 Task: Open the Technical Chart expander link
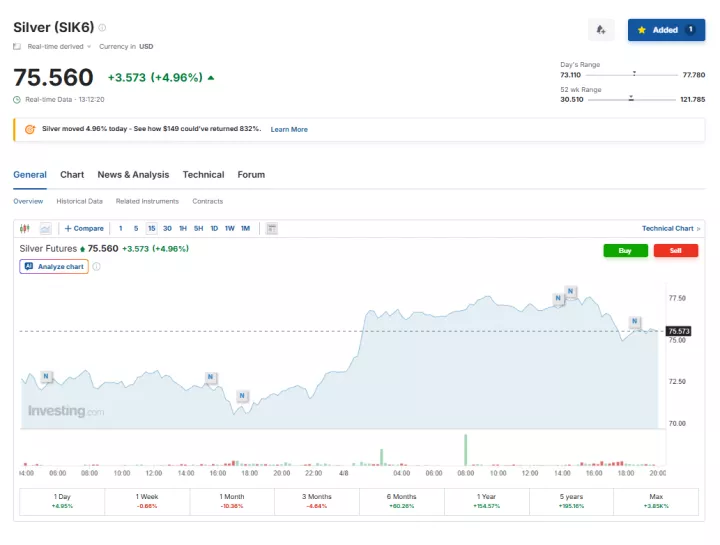click(670, 228)
